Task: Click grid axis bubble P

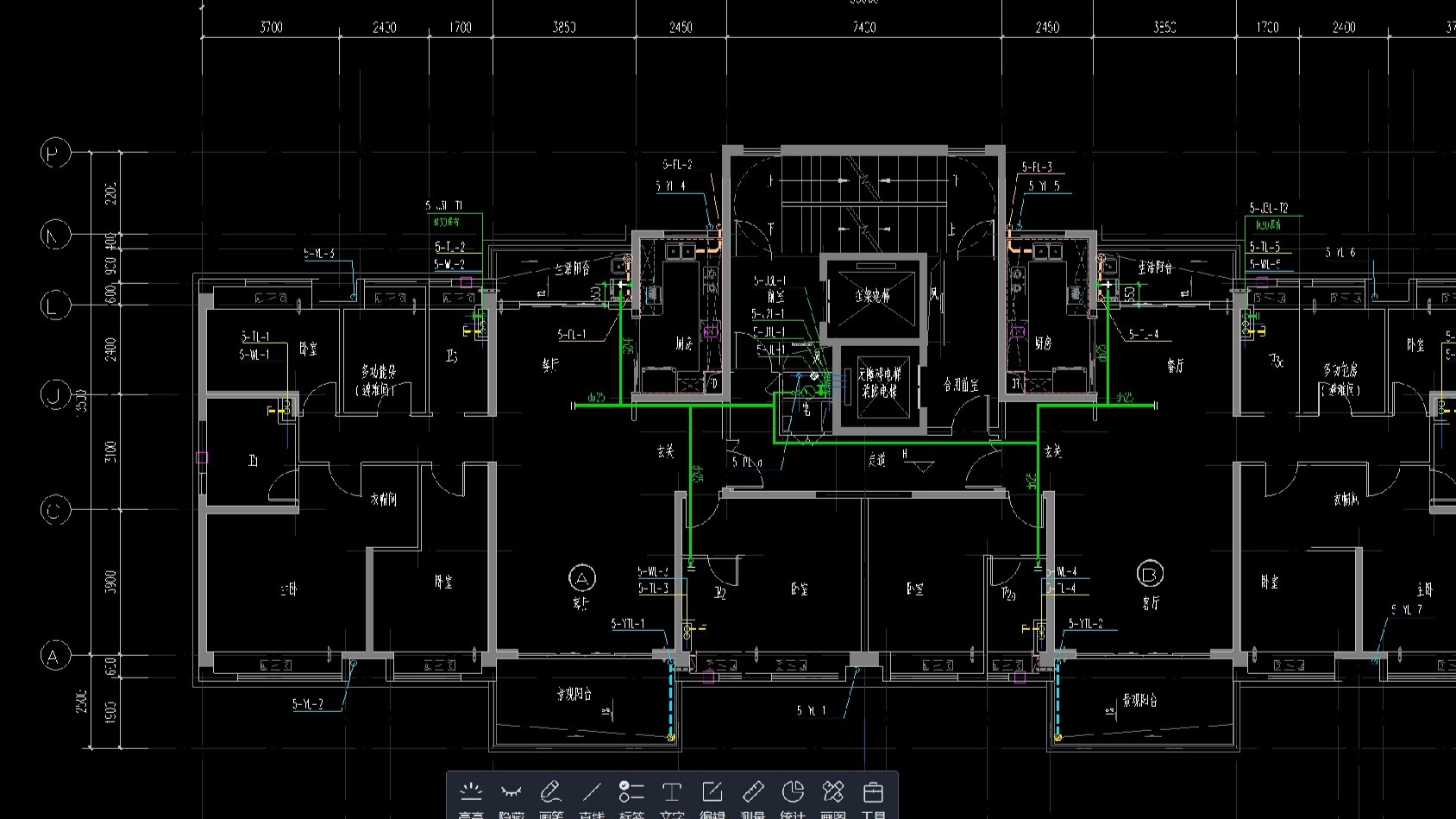Action: pyautogui.click(x=55, y=154)
